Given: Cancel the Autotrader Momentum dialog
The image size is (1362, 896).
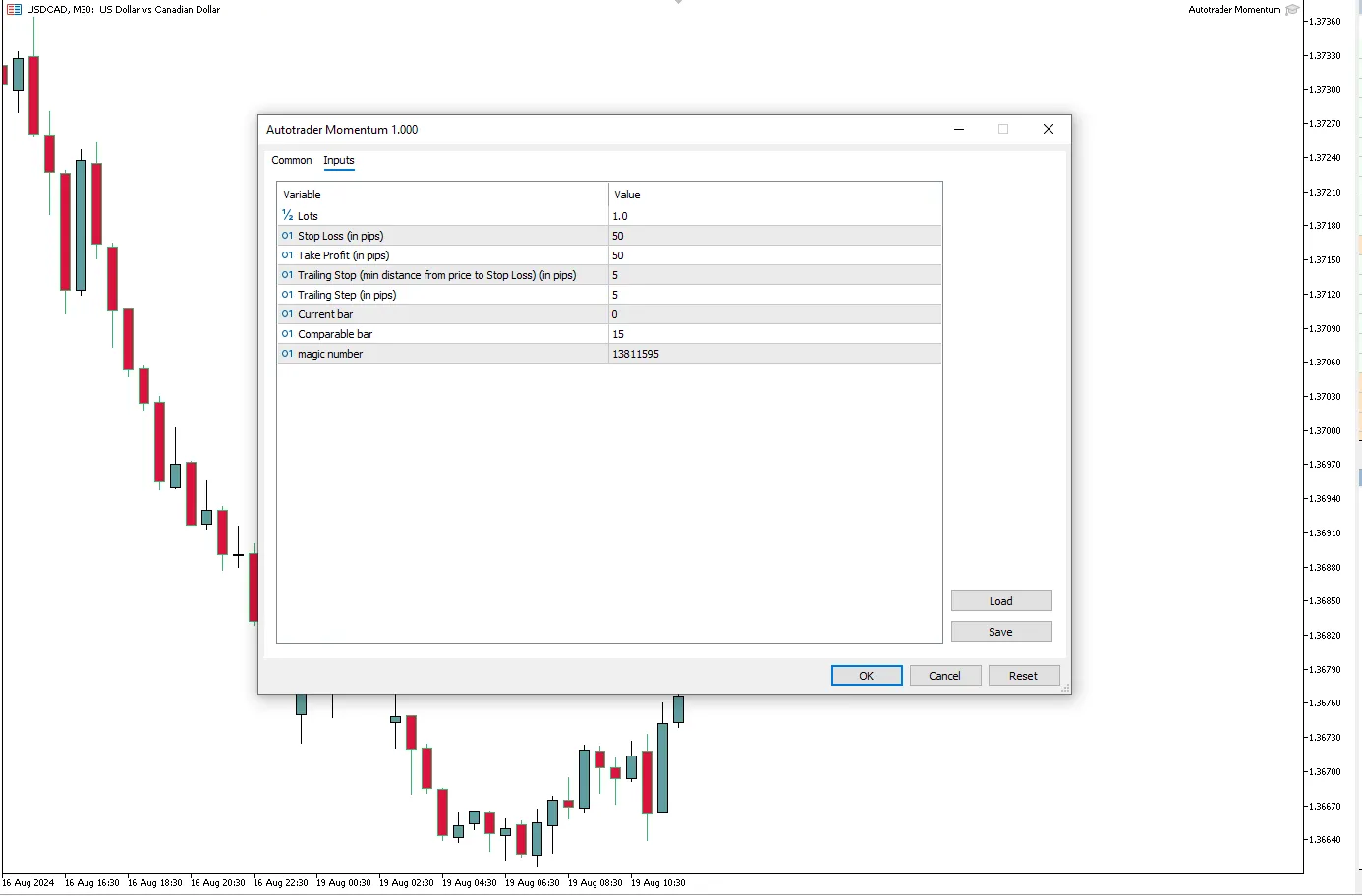Looking at the screenshot, I should 945,676.
